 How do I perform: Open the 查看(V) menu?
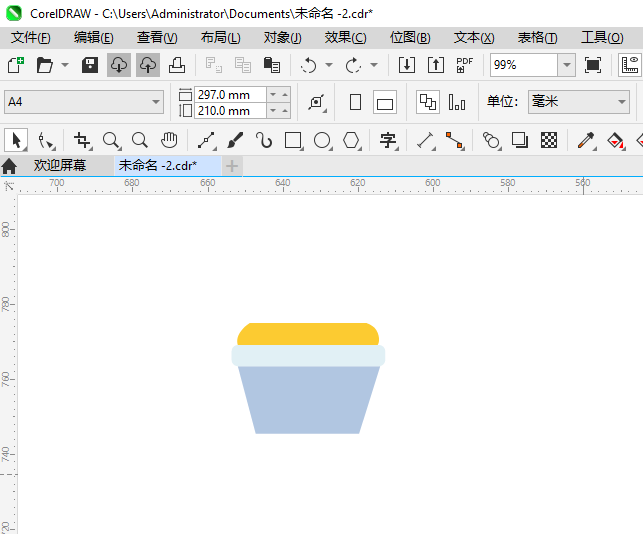pyautogui.click(x=157, y=38)
